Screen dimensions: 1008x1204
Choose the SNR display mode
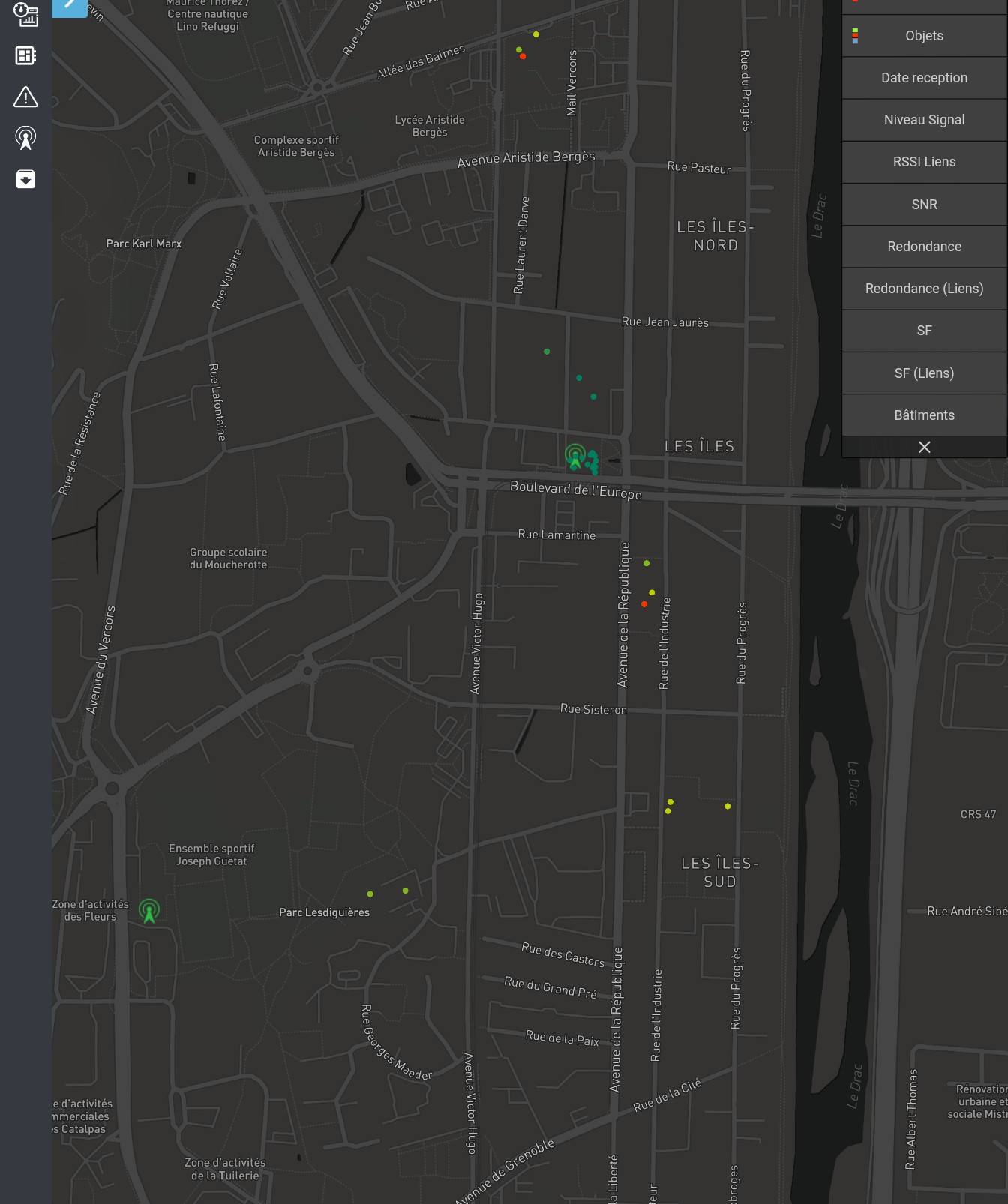click(x=924, y=205)
